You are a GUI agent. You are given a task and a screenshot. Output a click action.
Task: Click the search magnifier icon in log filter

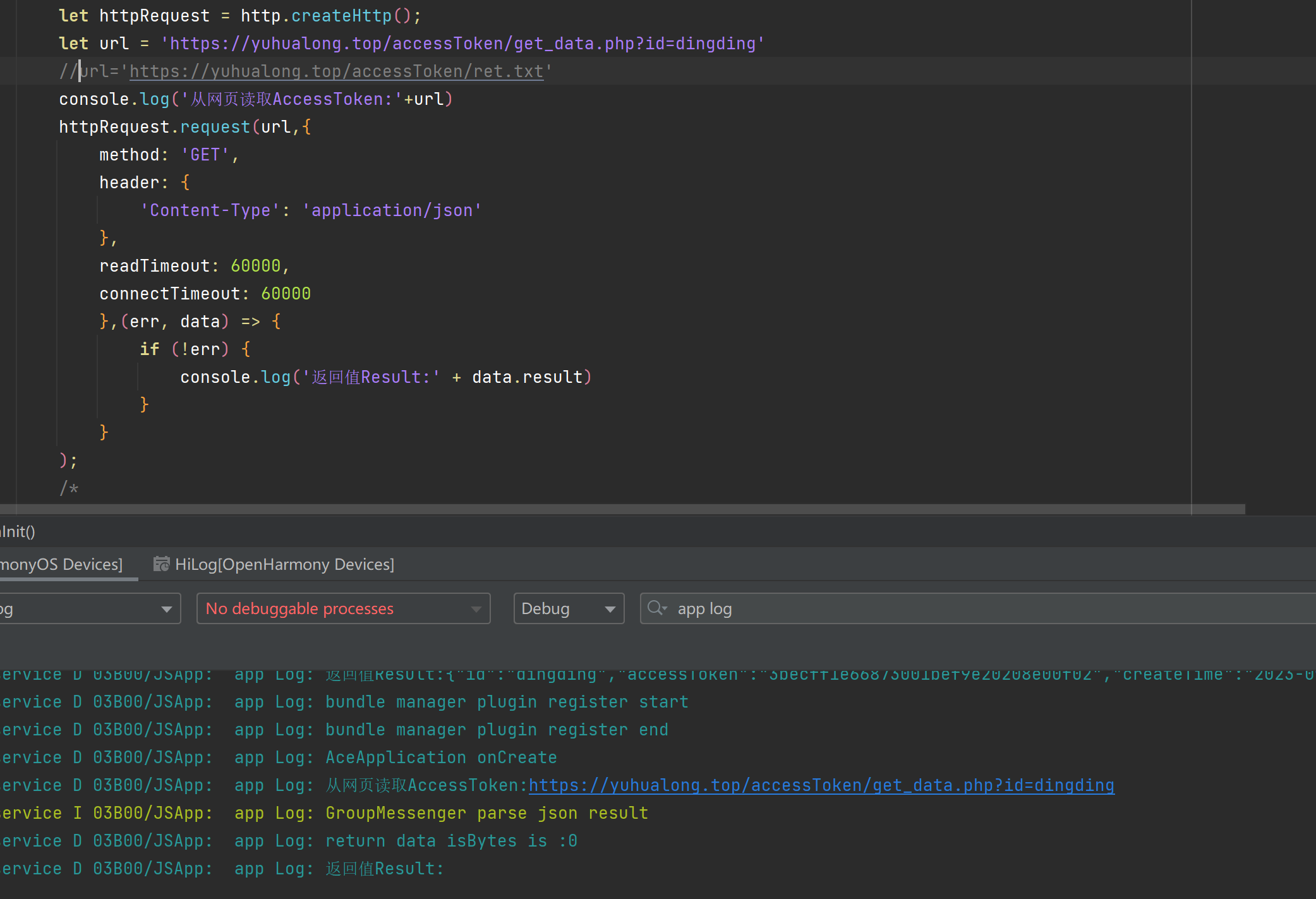pos(656,608)
